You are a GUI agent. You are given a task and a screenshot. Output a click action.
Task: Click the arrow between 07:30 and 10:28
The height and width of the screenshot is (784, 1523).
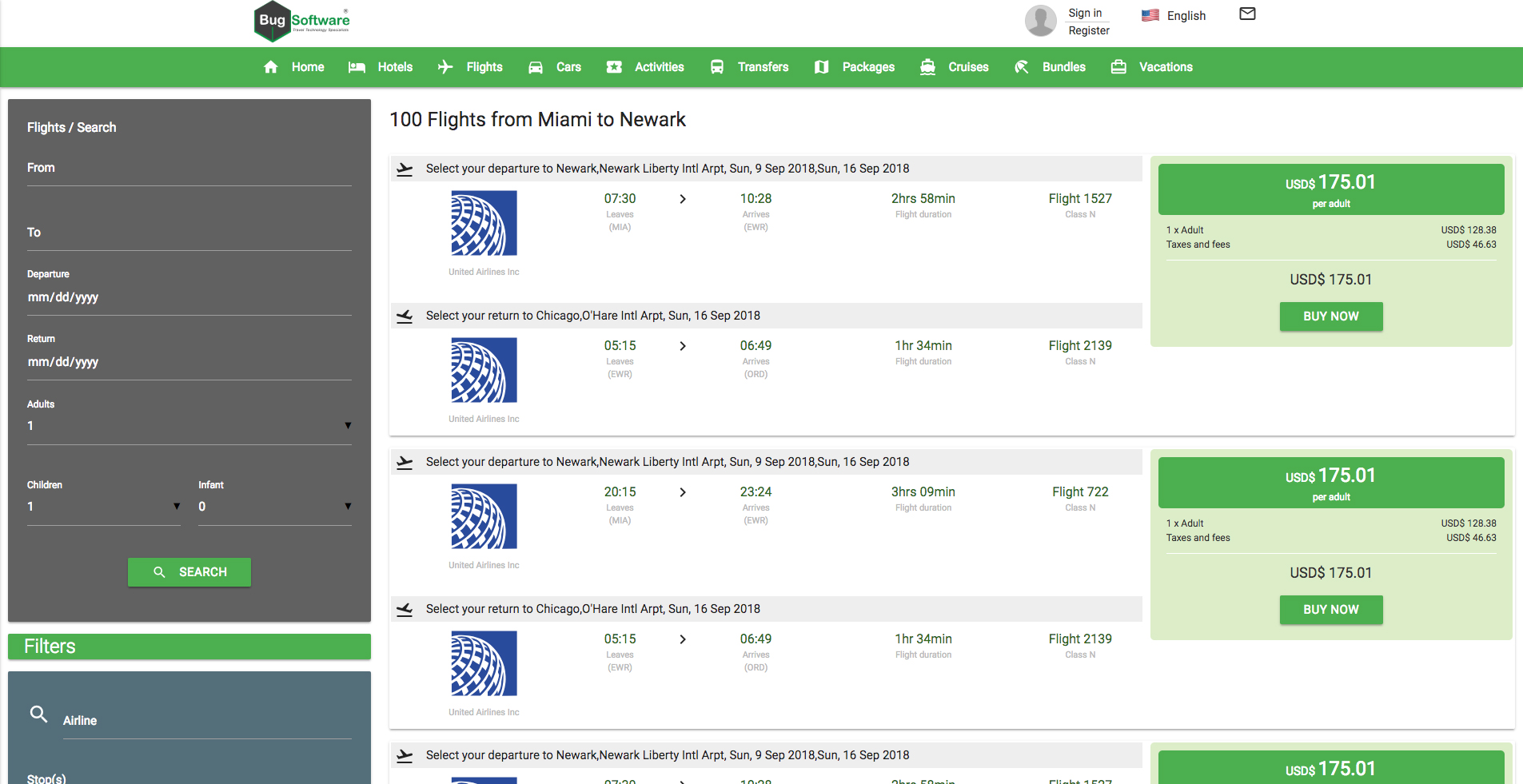(683, 199)
